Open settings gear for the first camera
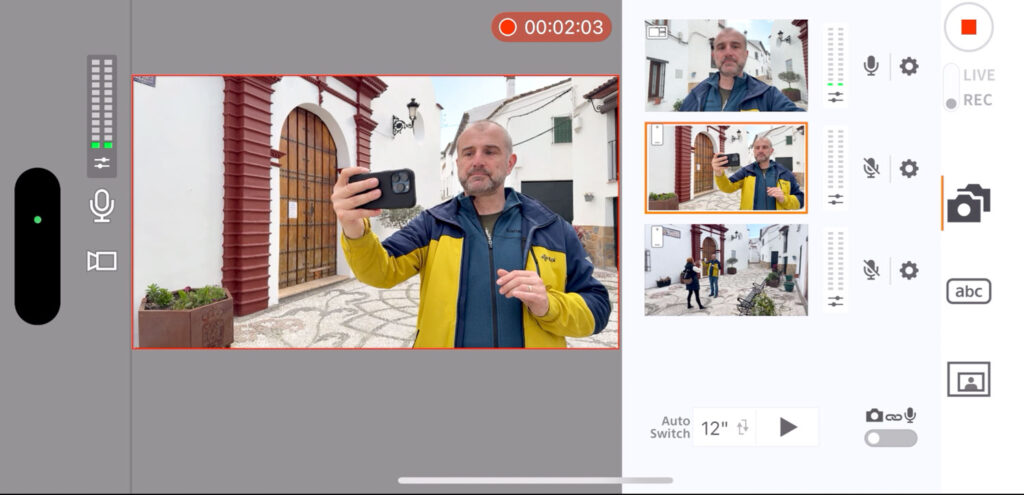Image resolution: width=1024 pixels, height=495 pixels. click(908, 67)
